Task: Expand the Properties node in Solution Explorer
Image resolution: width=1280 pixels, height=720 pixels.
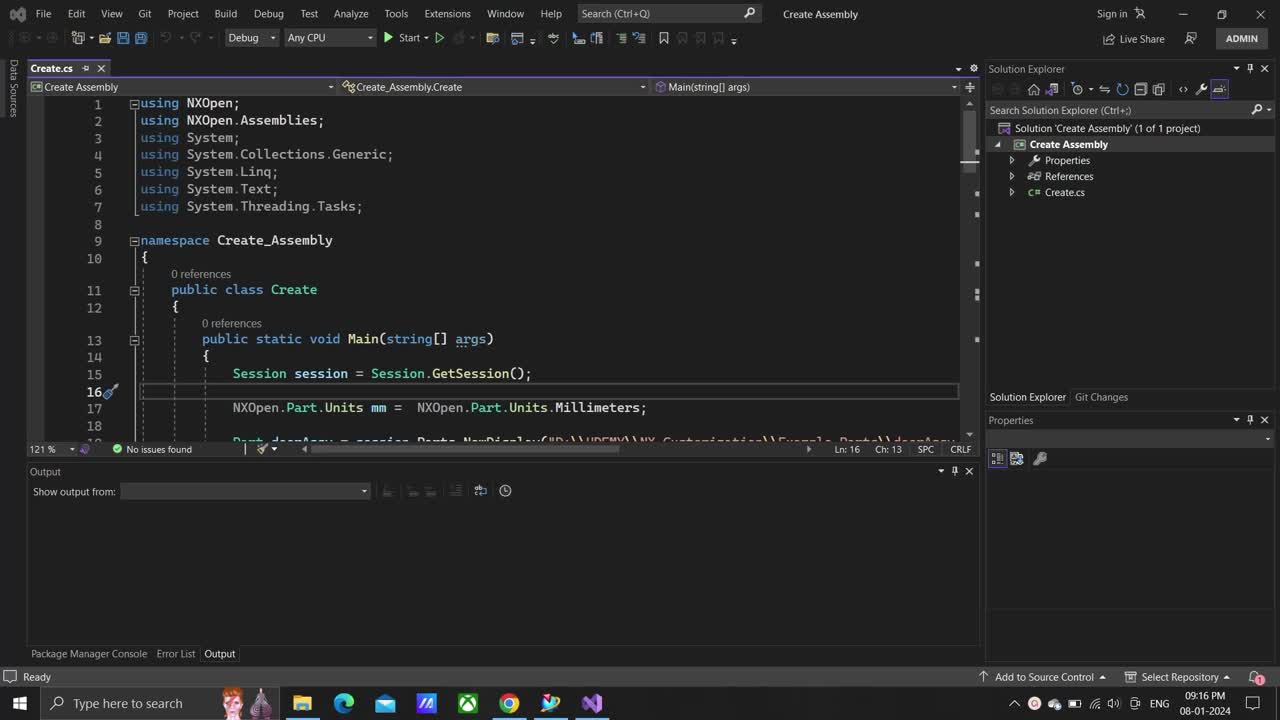Action: (x=1012, y=160)
